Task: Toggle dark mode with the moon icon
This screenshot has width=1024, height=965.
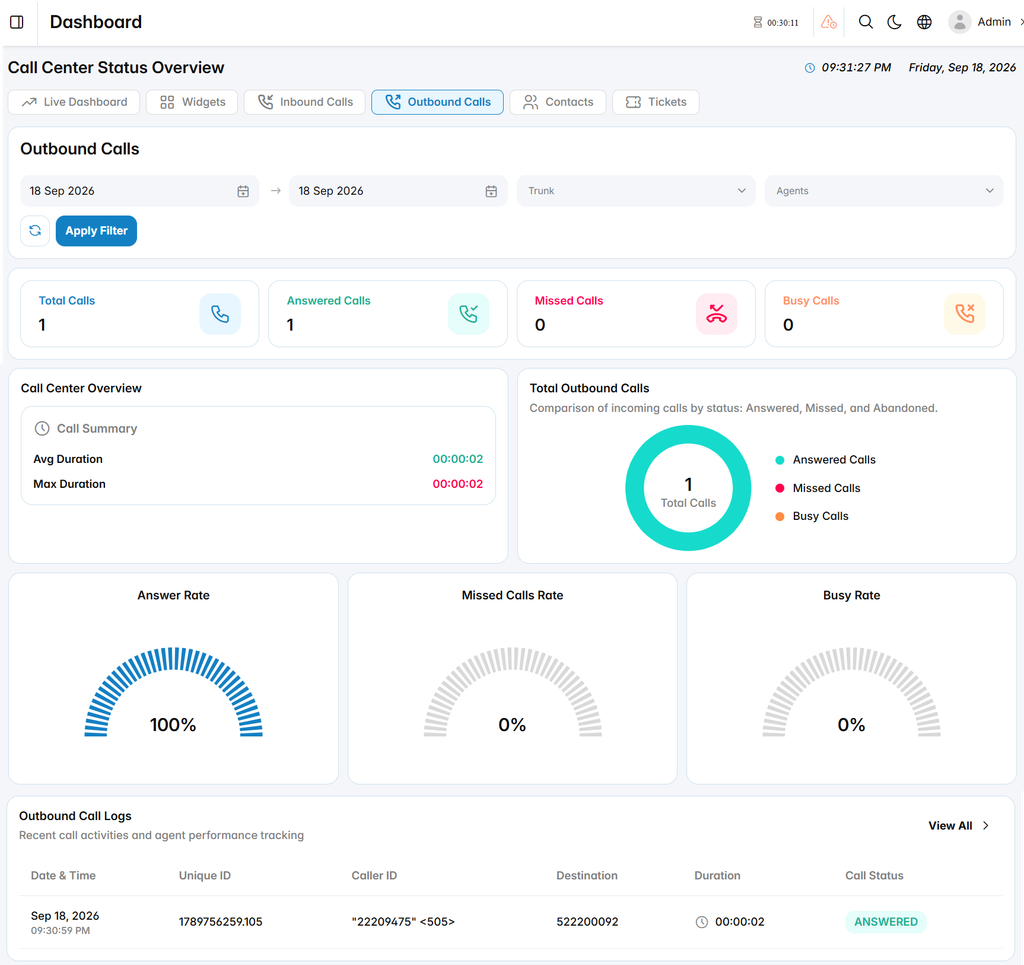Action: (x=894, y=22)
